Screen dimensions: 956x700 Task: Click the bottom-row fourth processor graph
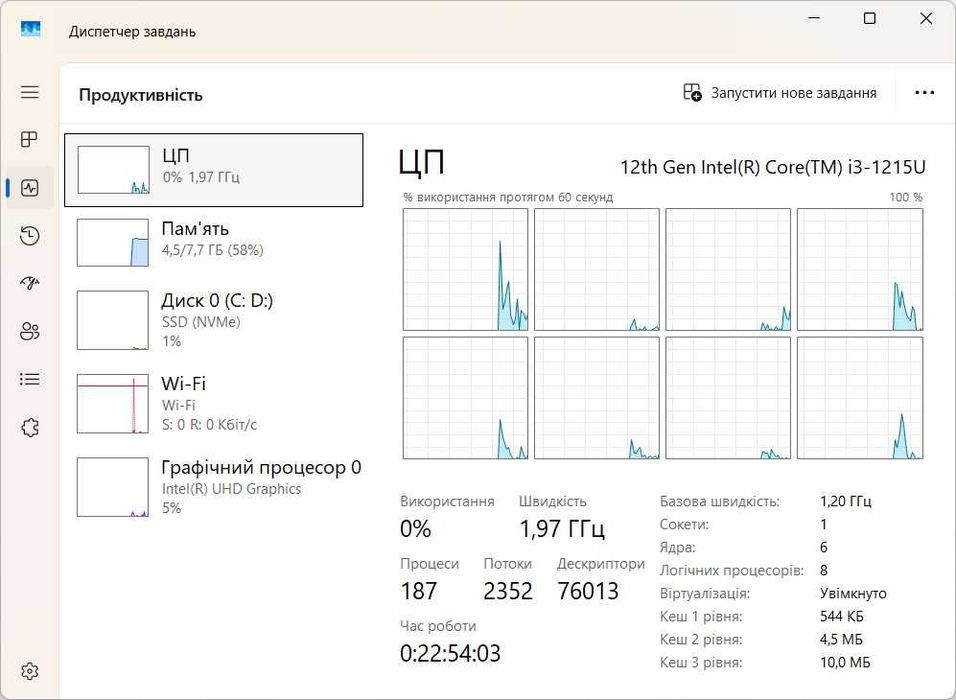pos(860,398)
